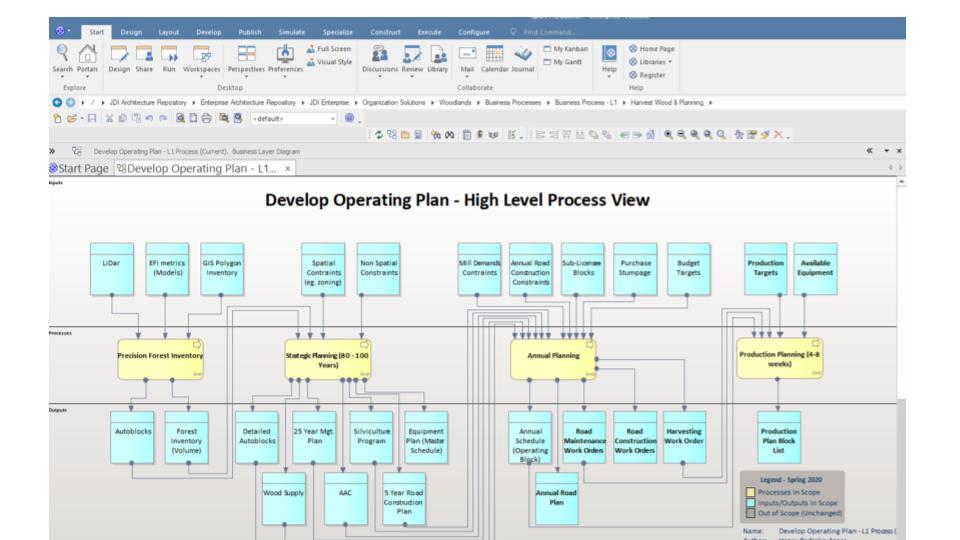
Task: Click the back navigation arrow
Action: pos(57,103)
